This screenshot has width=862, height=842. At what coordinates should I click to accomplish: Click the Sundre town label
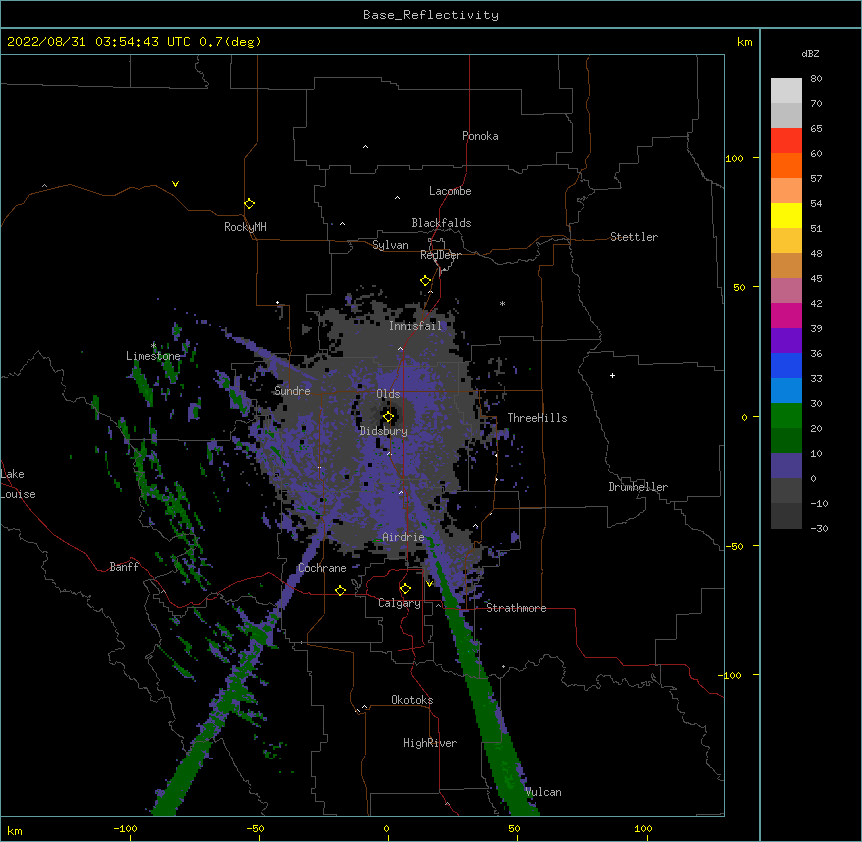[x=292, y=391]
